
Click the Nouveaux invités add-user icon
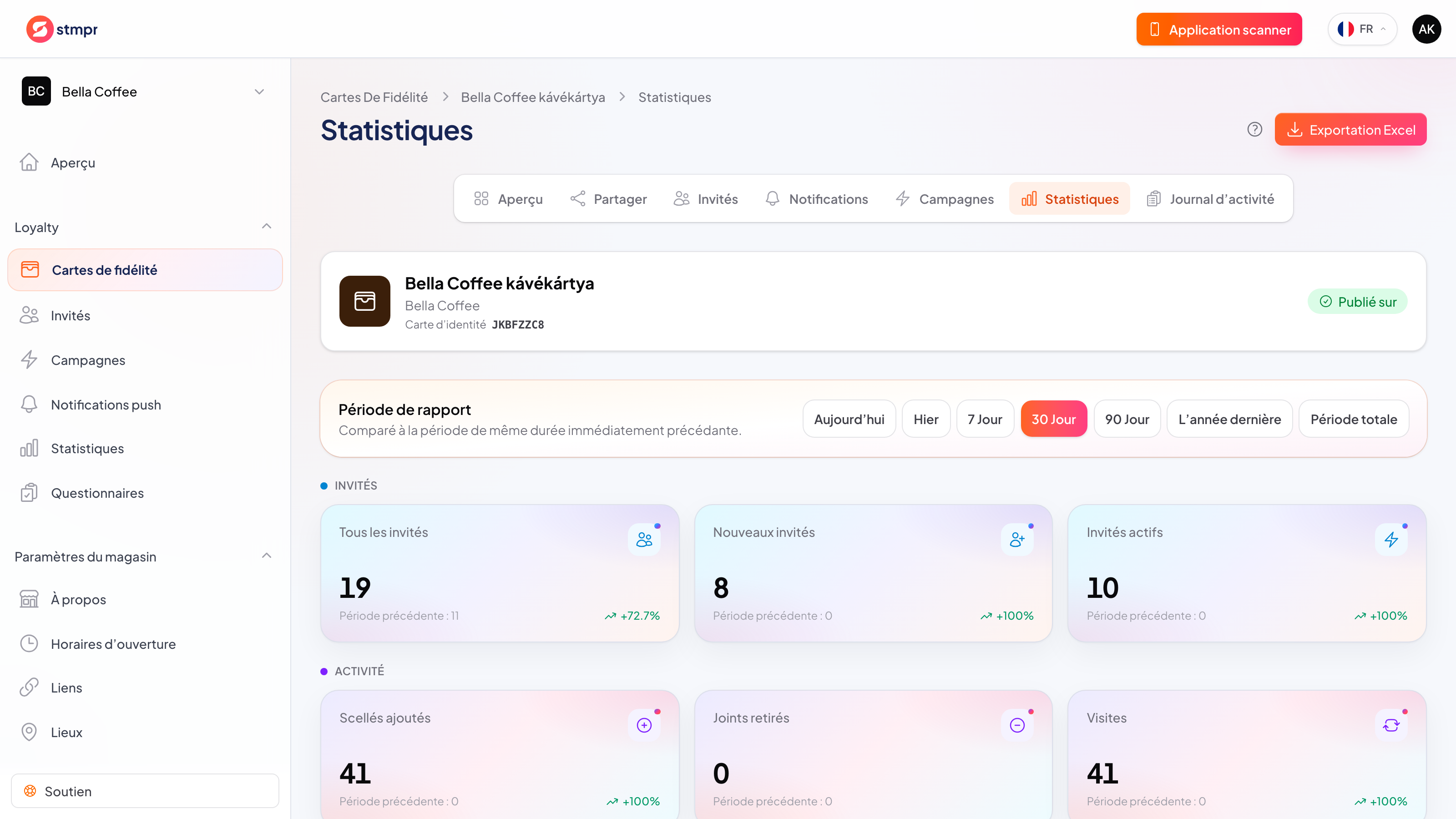[x=1017, y=539]
